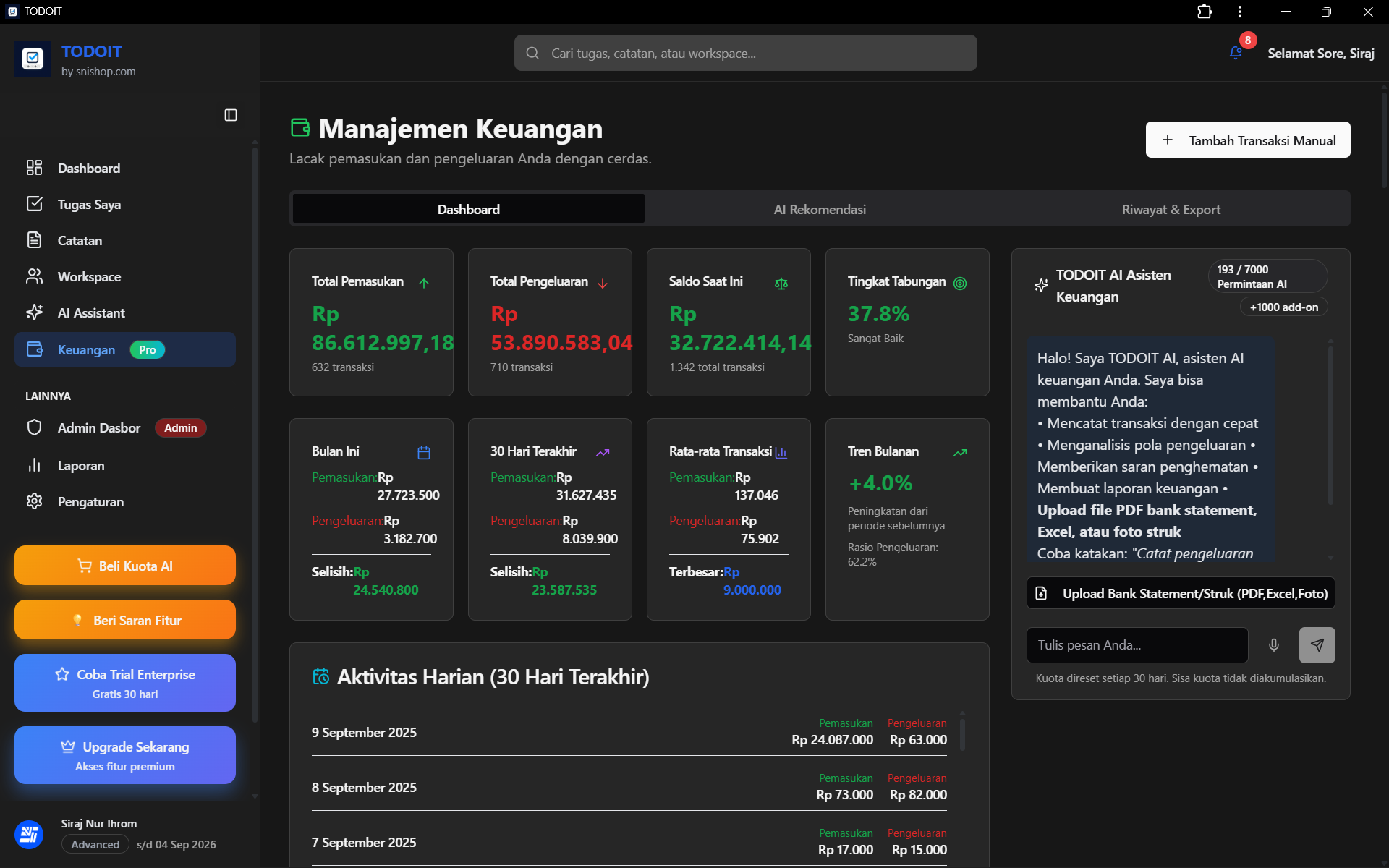Open Admin Dasbor via the shield icon
The height and width of the screenshot is (868, 1389).
pos(35,427)
